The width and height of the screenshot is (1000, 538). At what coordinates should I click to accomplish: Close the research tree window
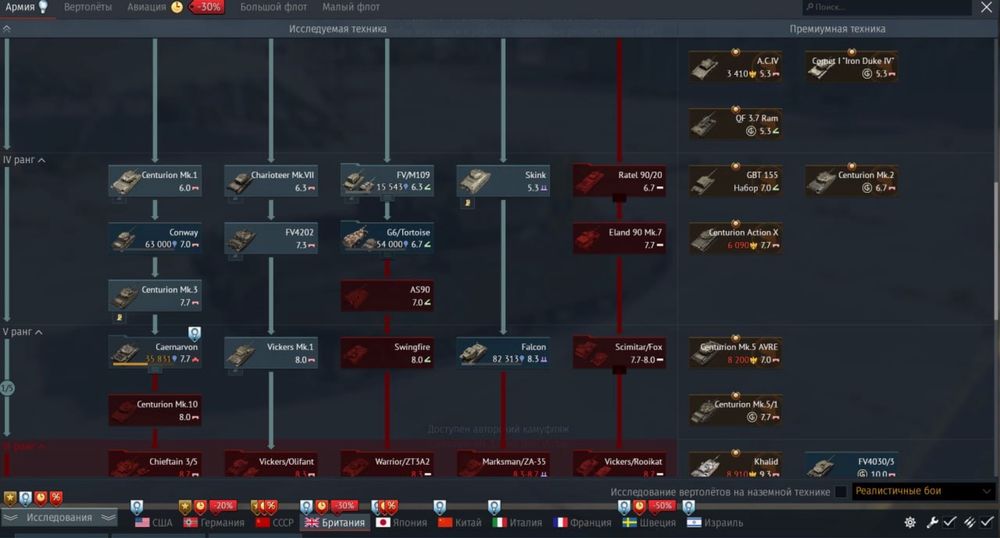tap(986, 7)
